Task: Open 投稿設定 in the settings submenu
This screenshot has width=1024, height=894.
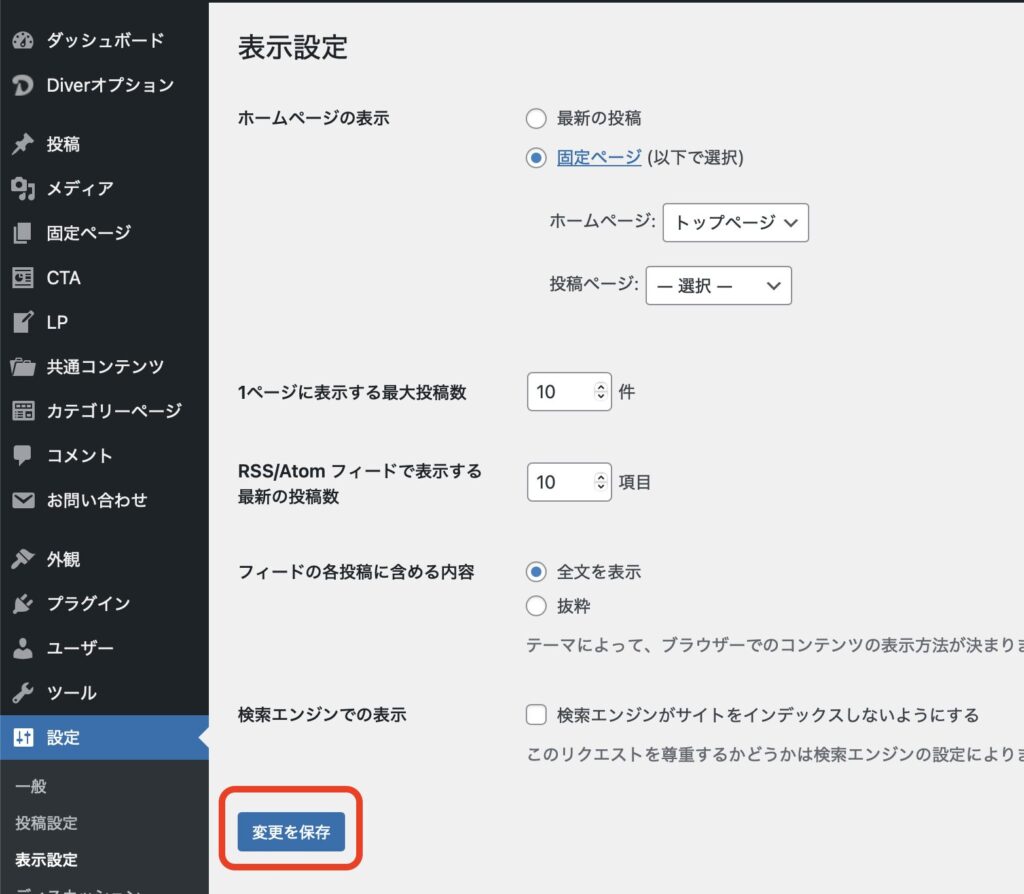Action: click(46, 823)
